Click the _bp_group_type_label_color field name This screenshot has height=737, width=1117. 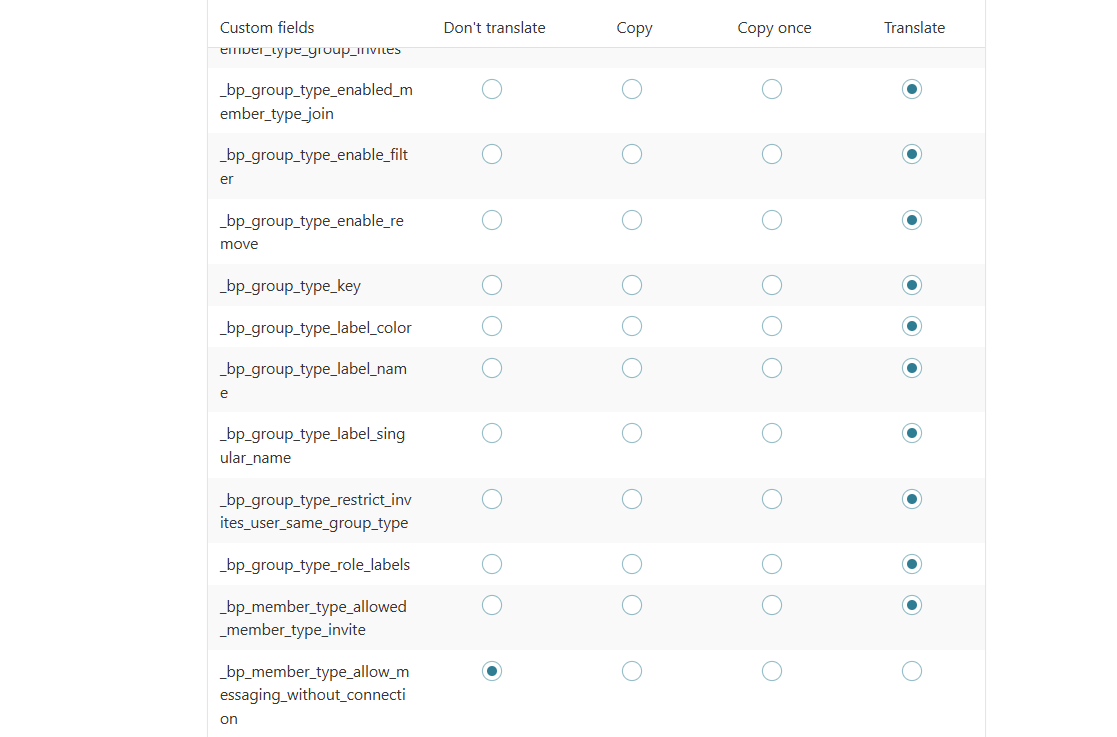tap(315, 328)
